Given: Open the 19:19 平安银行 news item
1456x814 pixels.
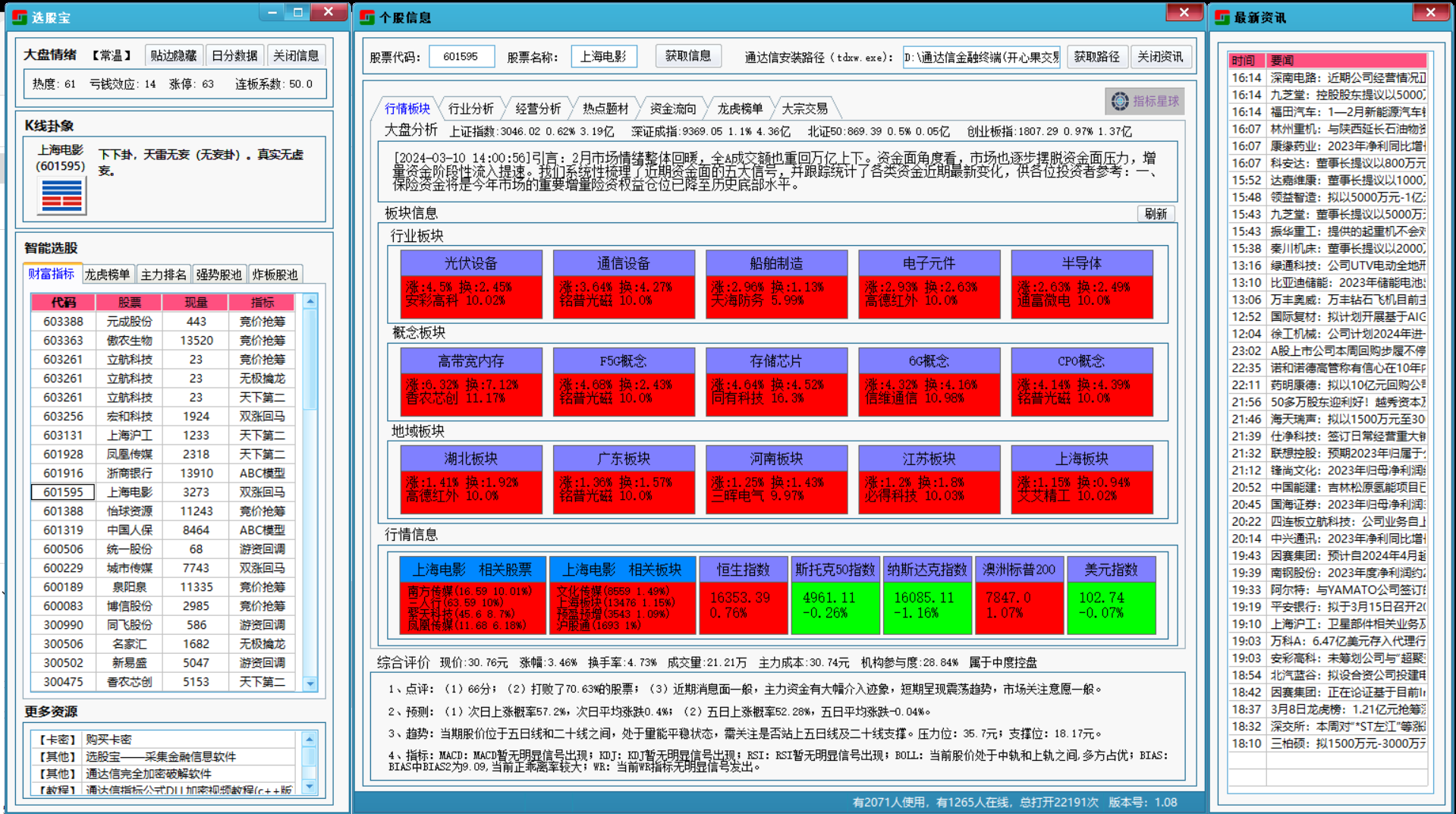Looking at the screenshot, I should click(1328, 607).
